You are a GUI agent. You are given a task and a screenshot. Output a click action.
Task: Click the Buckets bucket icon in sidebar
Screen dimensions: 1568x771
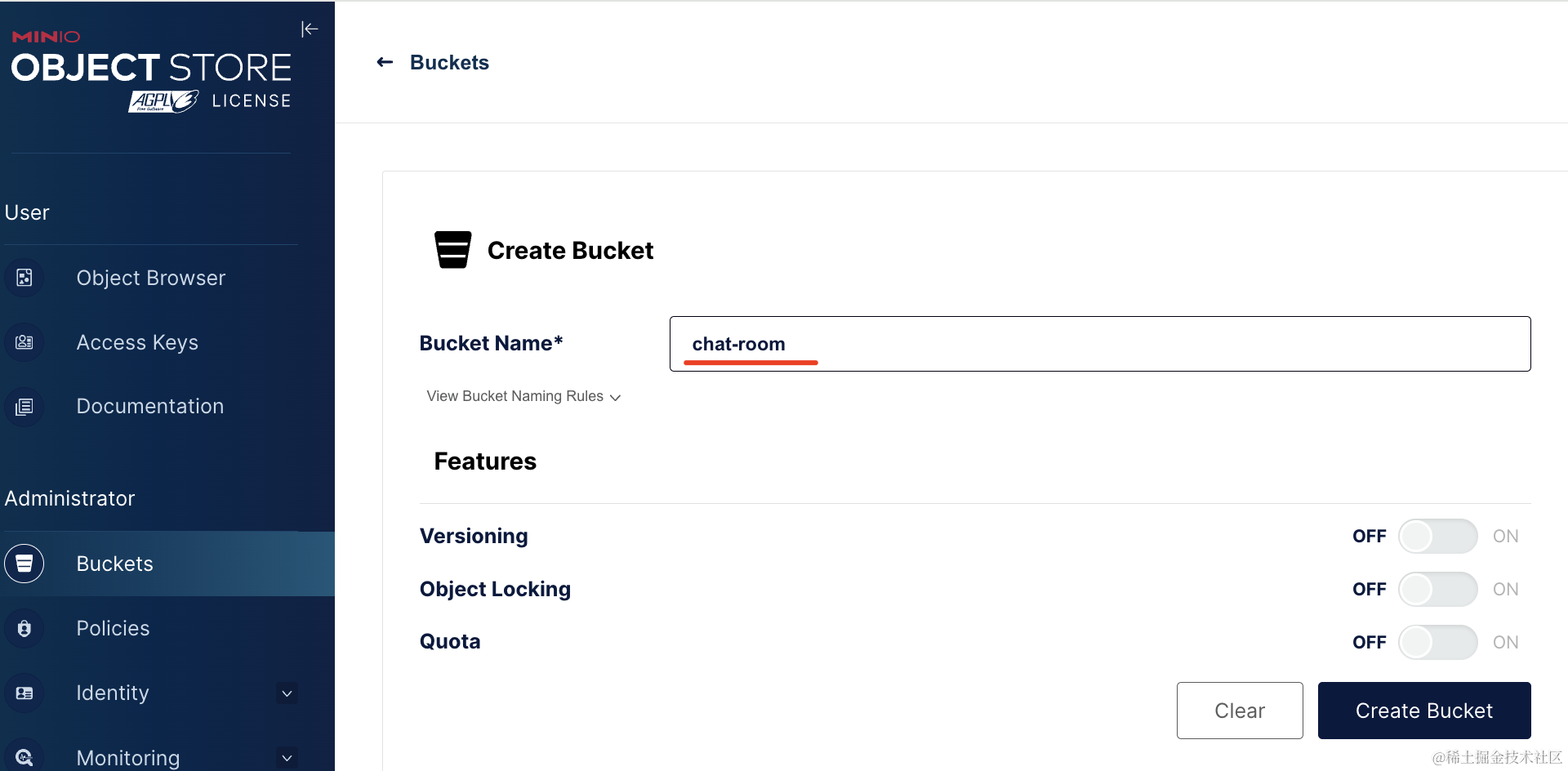click(x=24, y=564)
